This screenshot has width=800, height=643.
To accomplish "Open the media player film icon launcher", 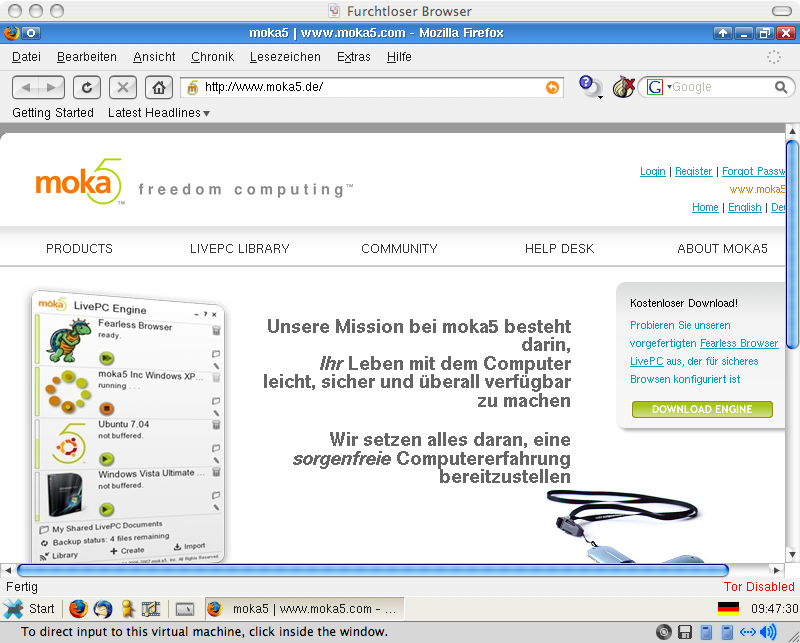I will (151, 608).
